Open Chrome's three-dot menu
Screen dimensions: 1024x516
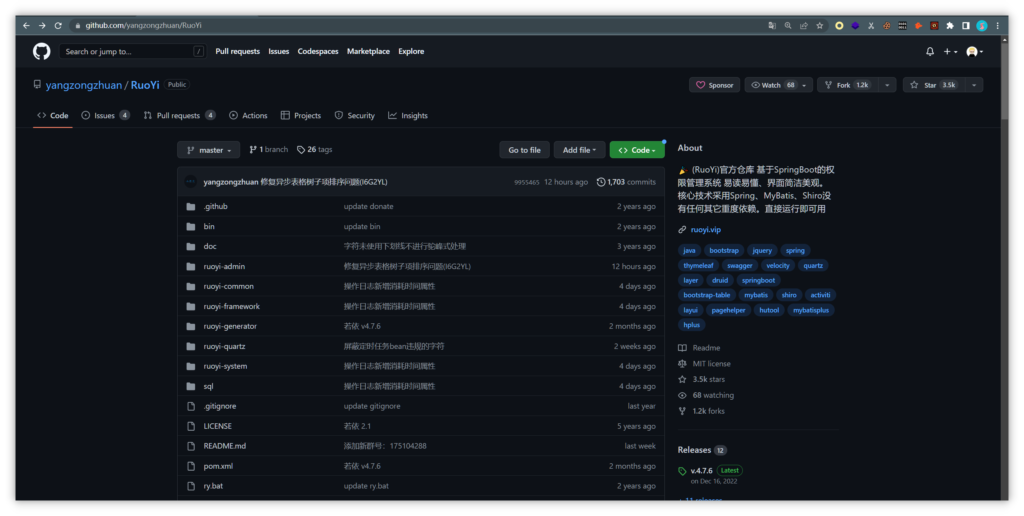click(x=997, y=25)
